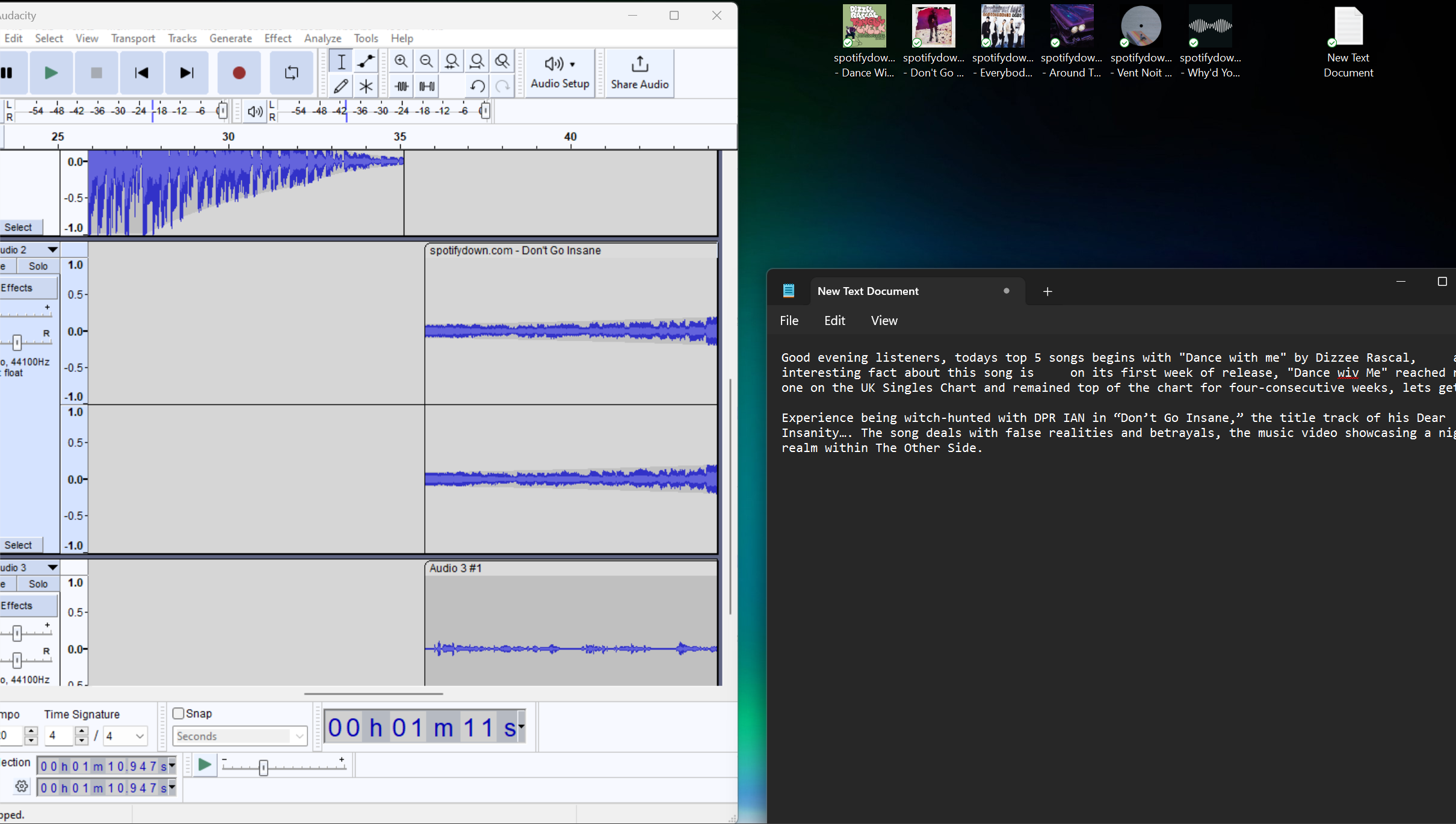
Task: Click the Share Audio button
Action: (640, 73)
